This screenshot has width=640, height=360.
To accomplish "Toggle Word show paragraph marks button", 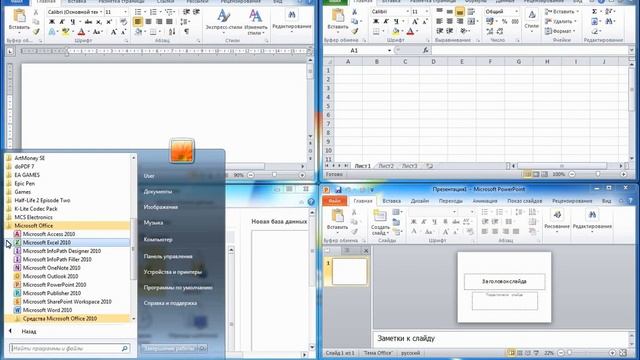I will coord(187,31).
